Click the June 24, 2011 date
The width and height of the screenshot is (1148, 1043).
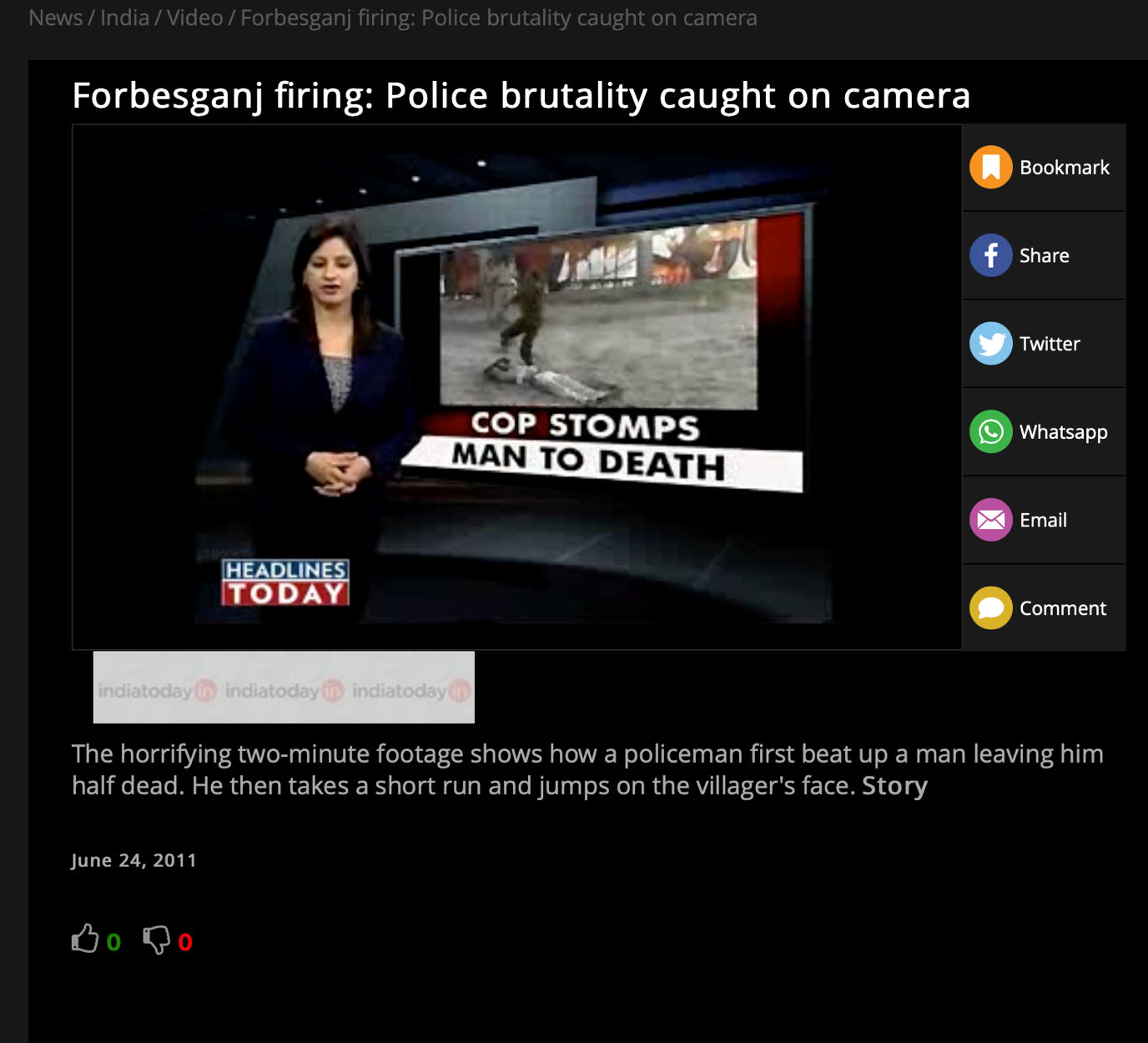tap(133, 860)
